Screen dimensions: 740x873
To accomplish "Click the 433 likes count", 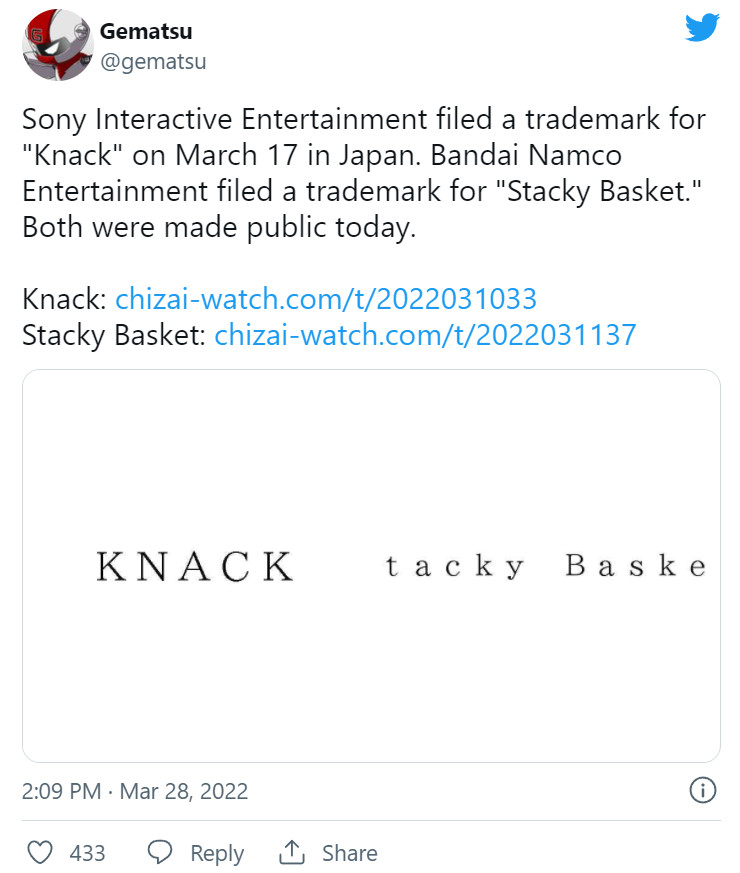I will pos(88,853).
